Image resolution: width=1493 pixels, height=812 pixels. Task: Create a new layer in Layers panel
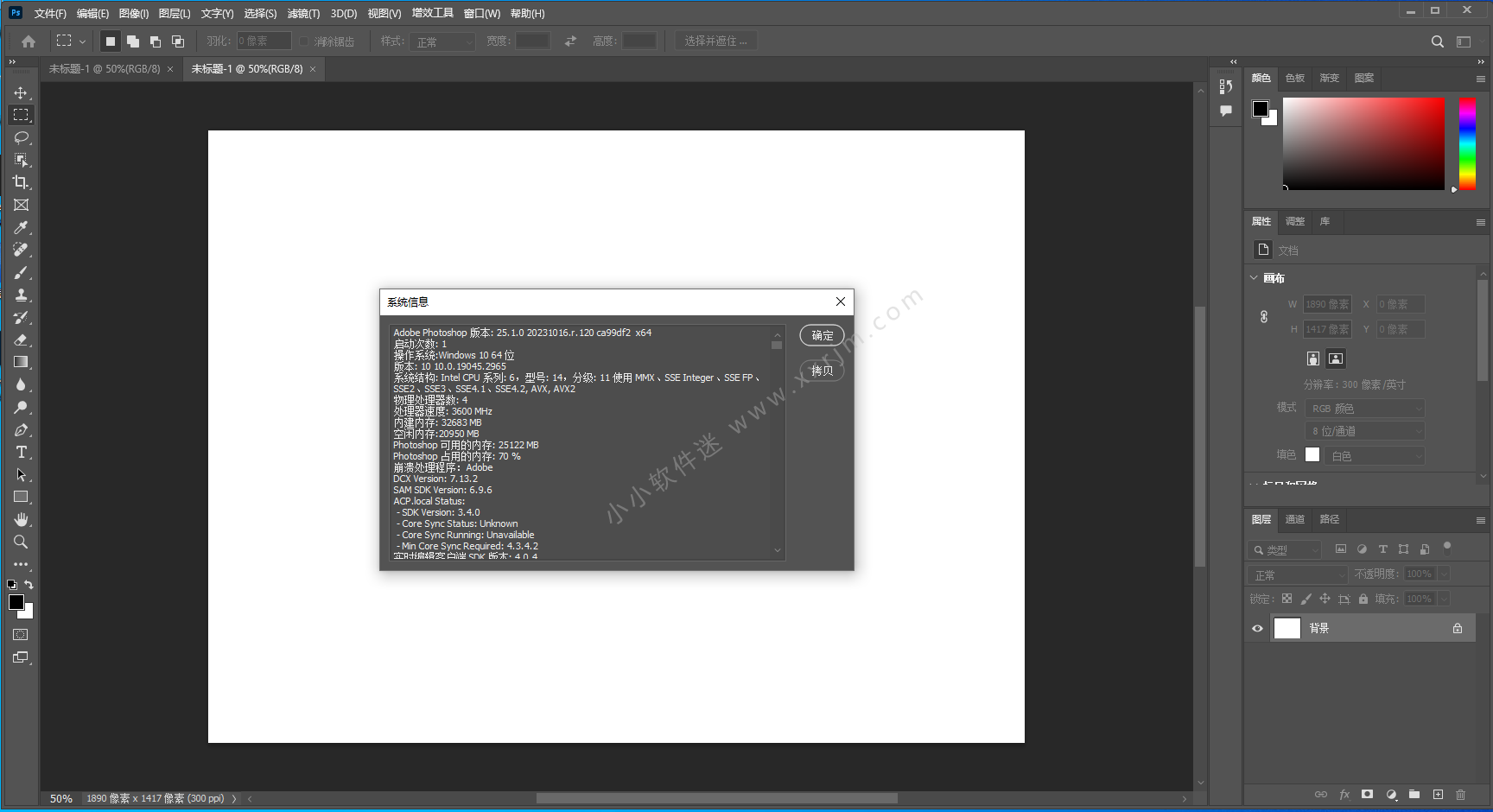(x=1438, y=795)
